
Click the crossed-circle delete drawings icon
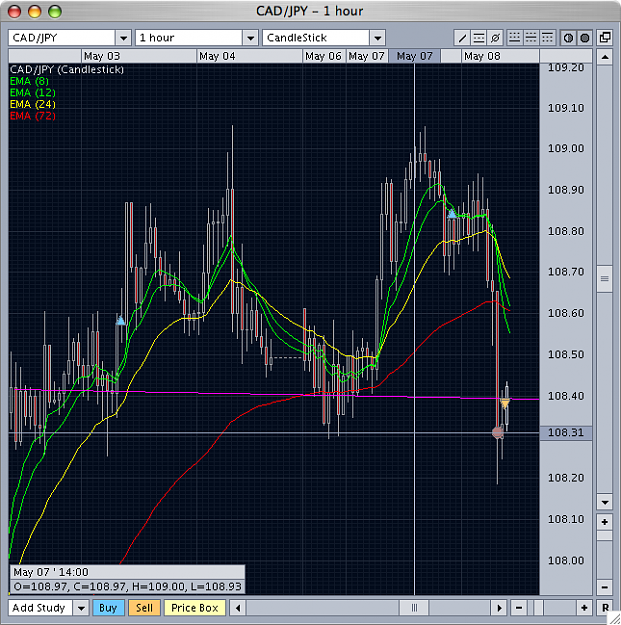coord(495,38)
